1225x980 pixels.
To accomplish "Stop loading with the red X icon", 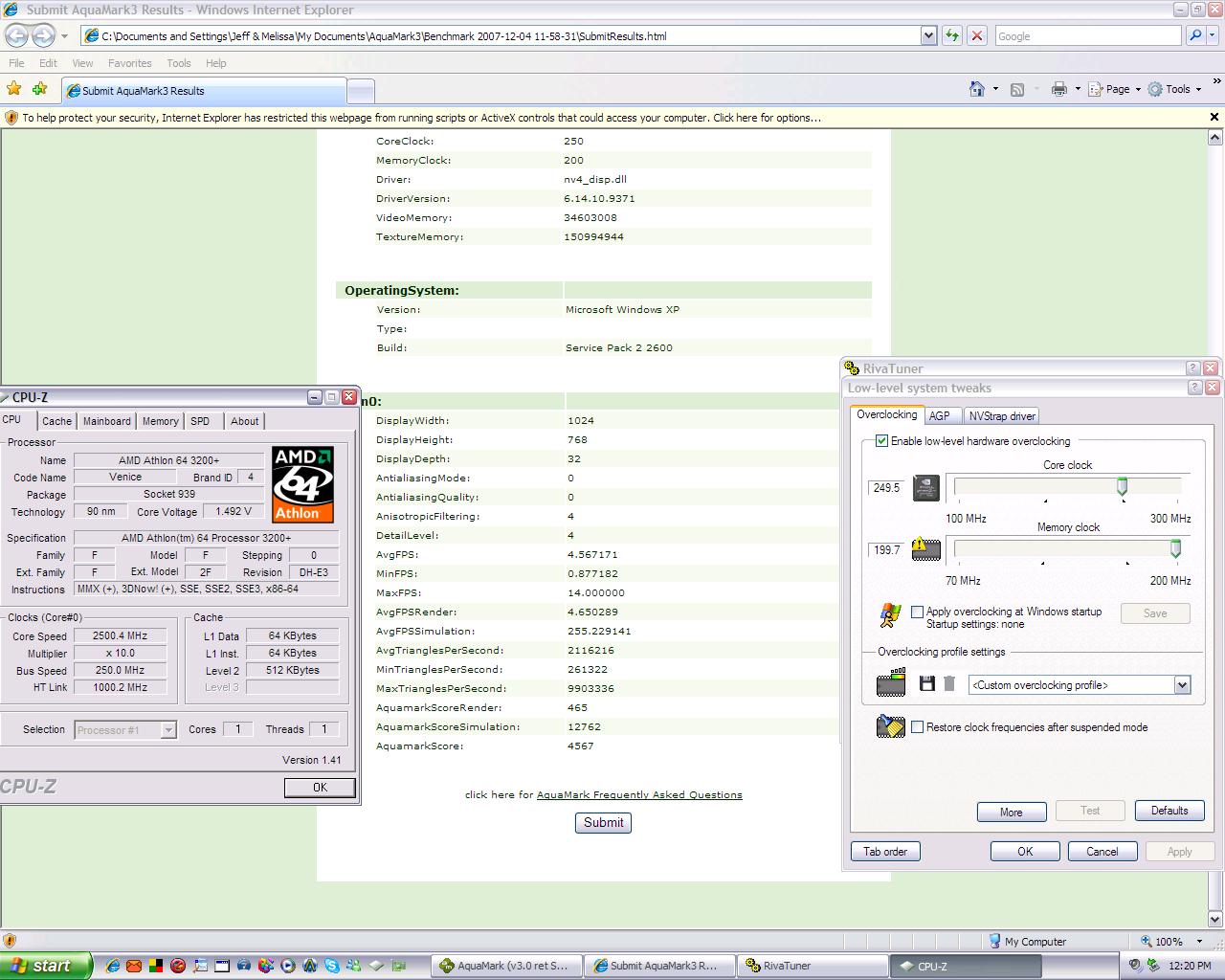I will pos(976,36).
